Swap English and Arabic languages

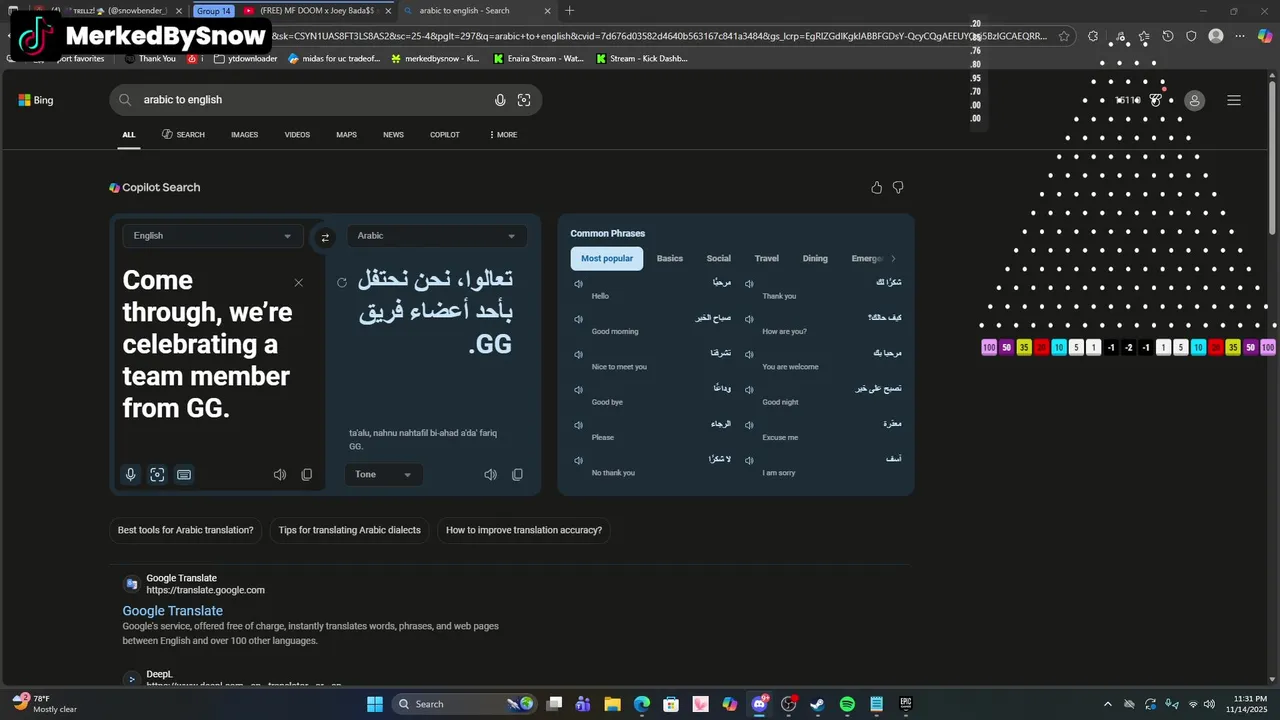(325, 237)
